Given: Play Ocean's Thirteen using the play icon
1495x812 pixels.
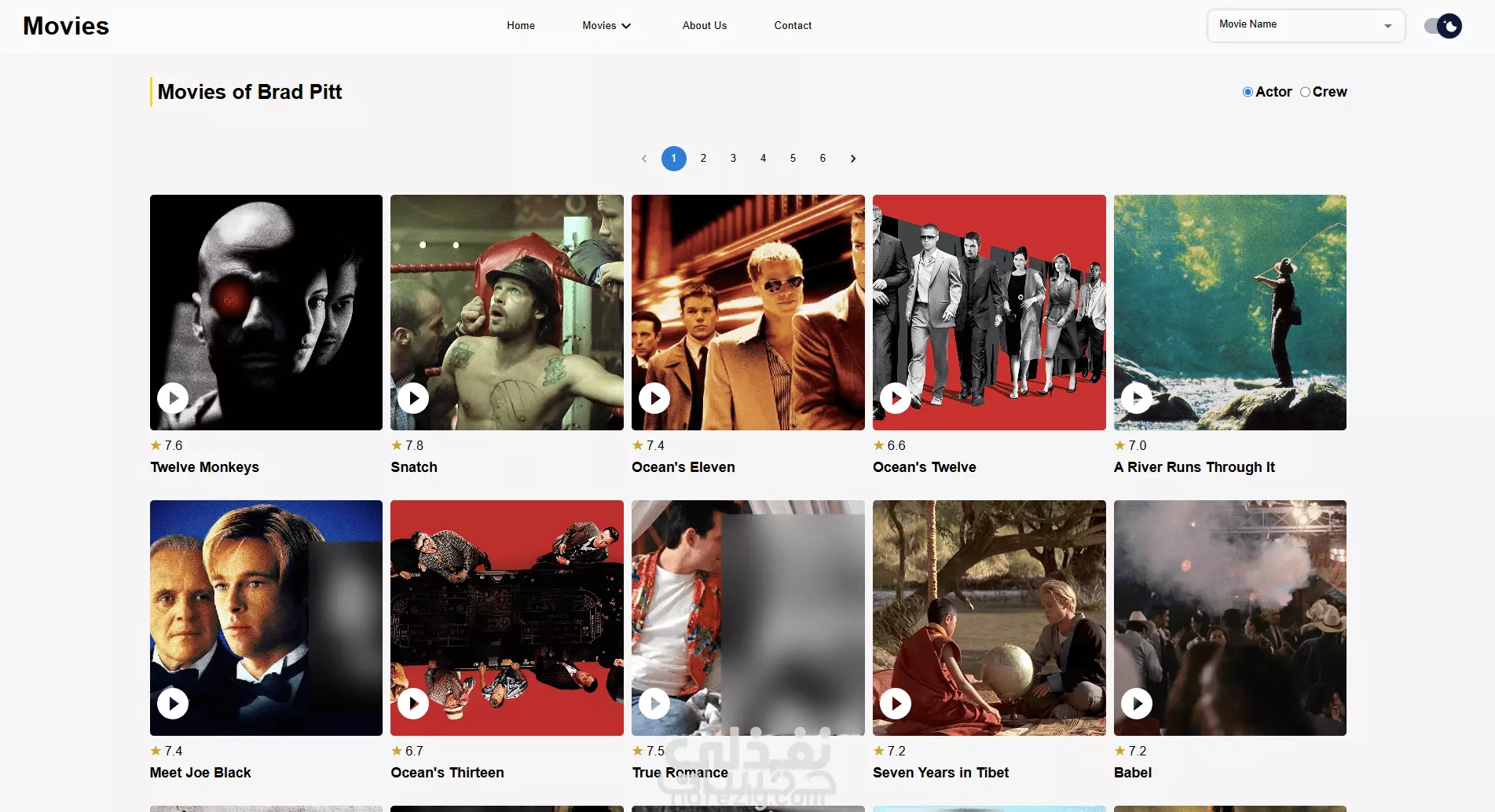Looking at the screenshot, I should point(413,704).
